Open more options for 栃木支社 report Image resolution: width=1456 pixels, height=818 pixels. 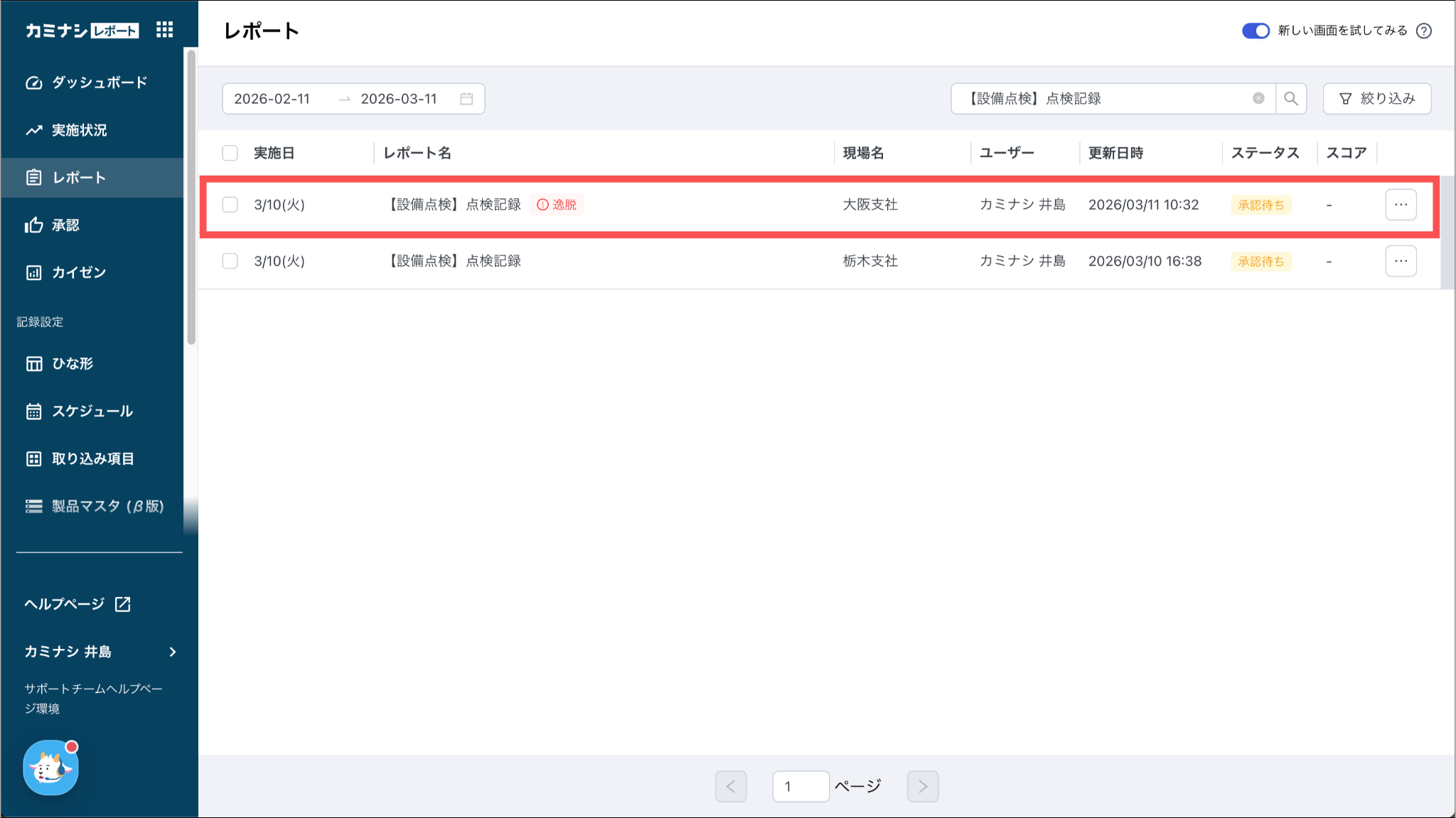pyautogui.click(x=1401, y=261)
